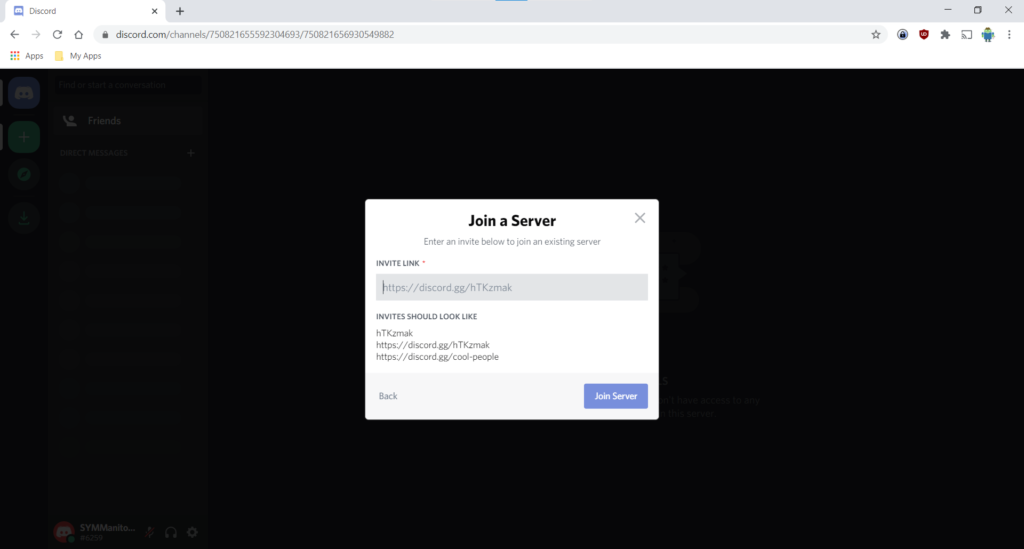Click the example invite code hTKzmak
This screenshot has height=549, width=1024.
[394, 333]
